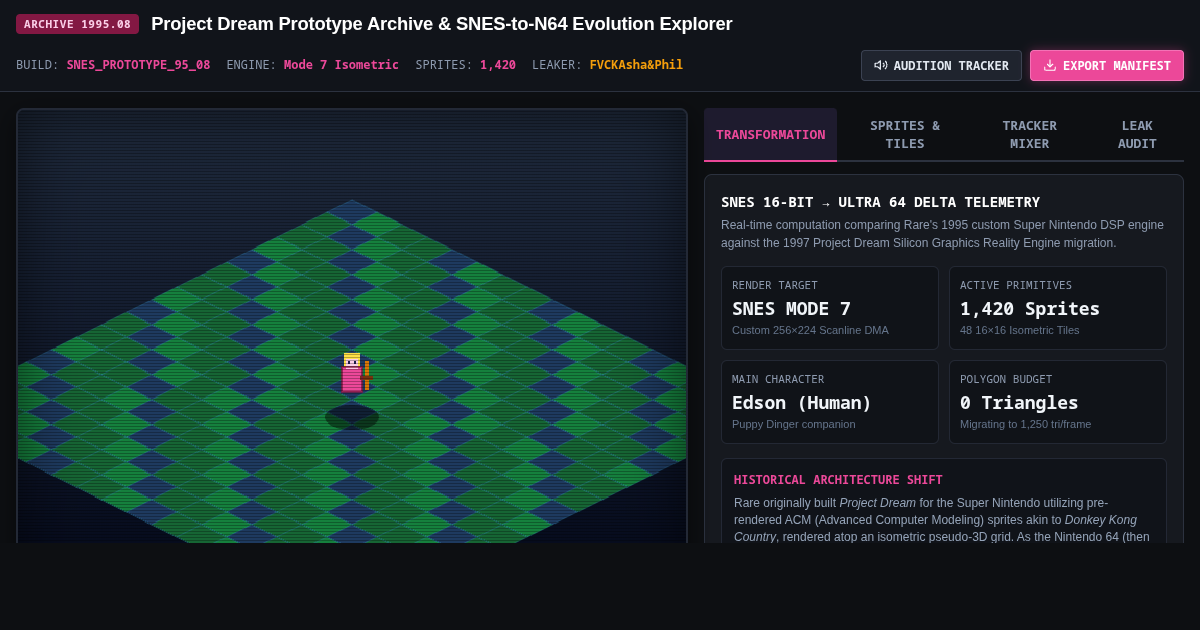The image size is (1200, 630).
Task: Click the HISTORICAL ARCHITECTURE SHIFT heading
Action: (x=838, y=480)
